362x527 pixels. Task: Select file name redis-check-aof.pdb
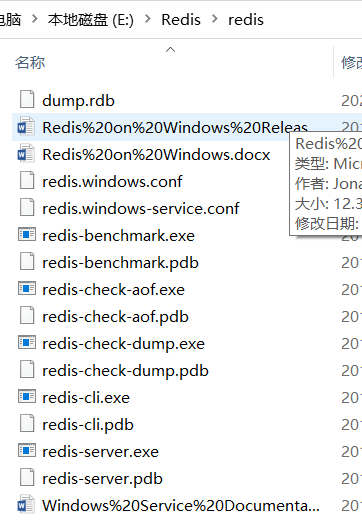click(115, 317)
